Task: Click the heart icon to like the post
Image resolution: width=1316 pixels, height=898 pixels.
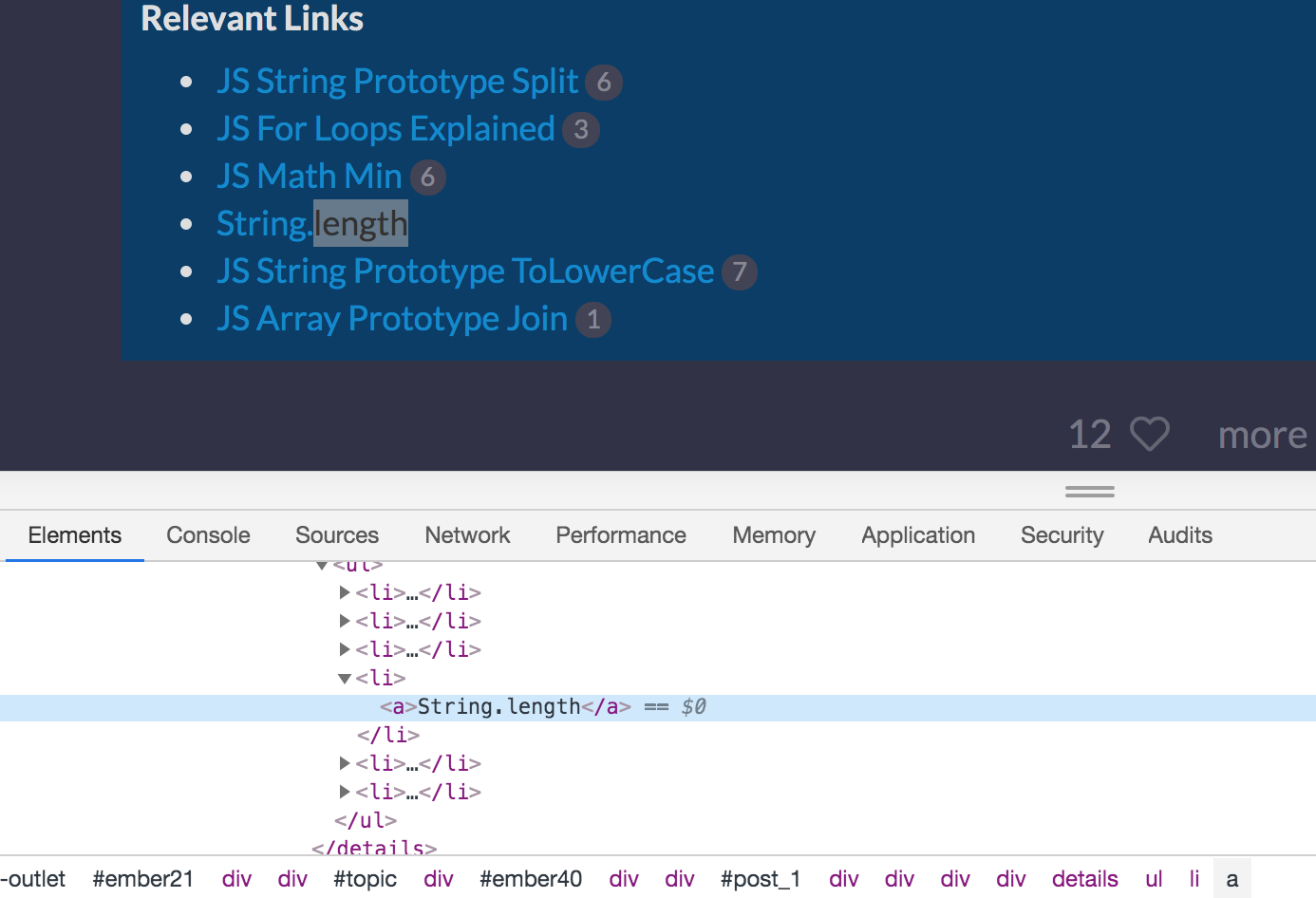Action: (1150, 434)
